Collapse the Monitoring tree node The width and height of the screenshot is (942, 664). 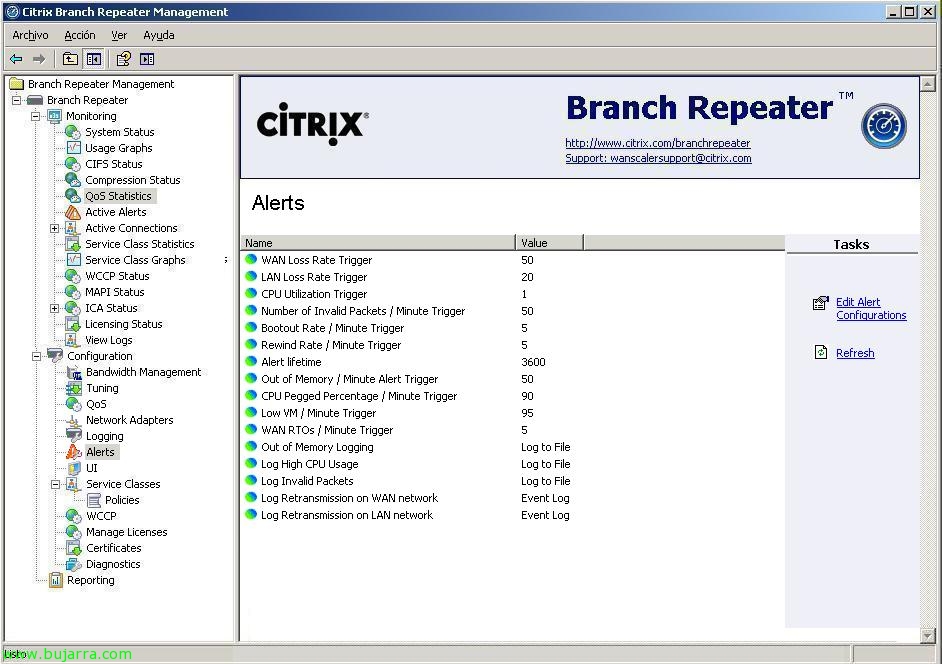coord(36,116)
